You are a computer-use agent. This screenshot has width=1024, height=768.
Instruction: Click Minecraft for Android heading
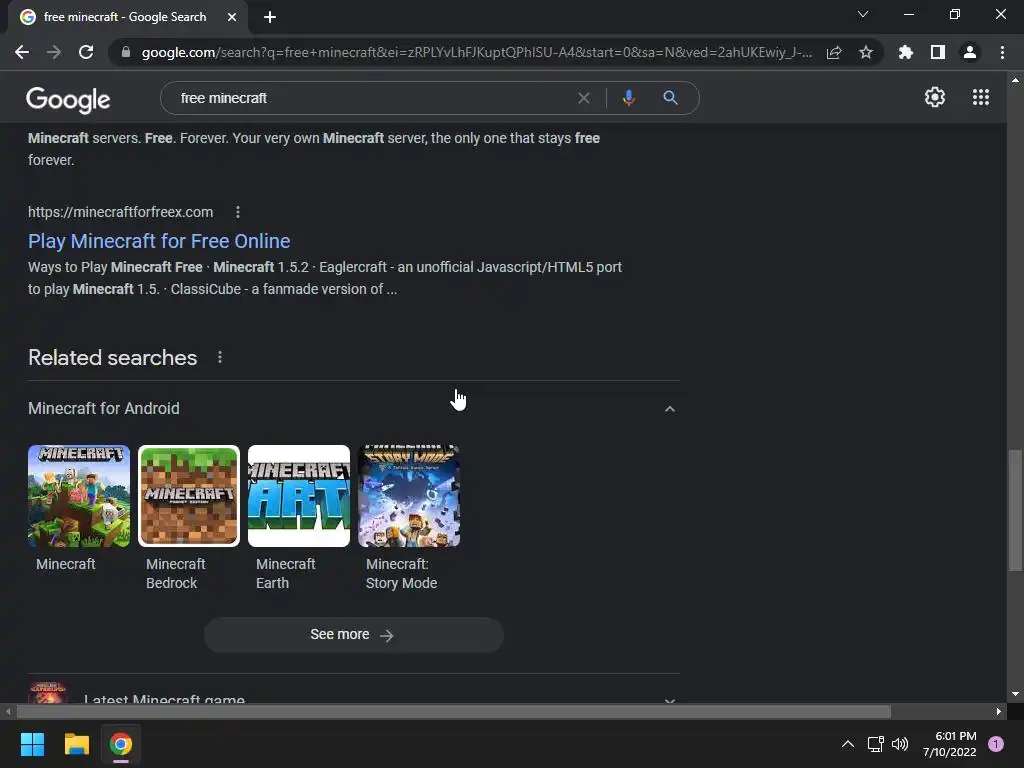click(x=104, y=408)
